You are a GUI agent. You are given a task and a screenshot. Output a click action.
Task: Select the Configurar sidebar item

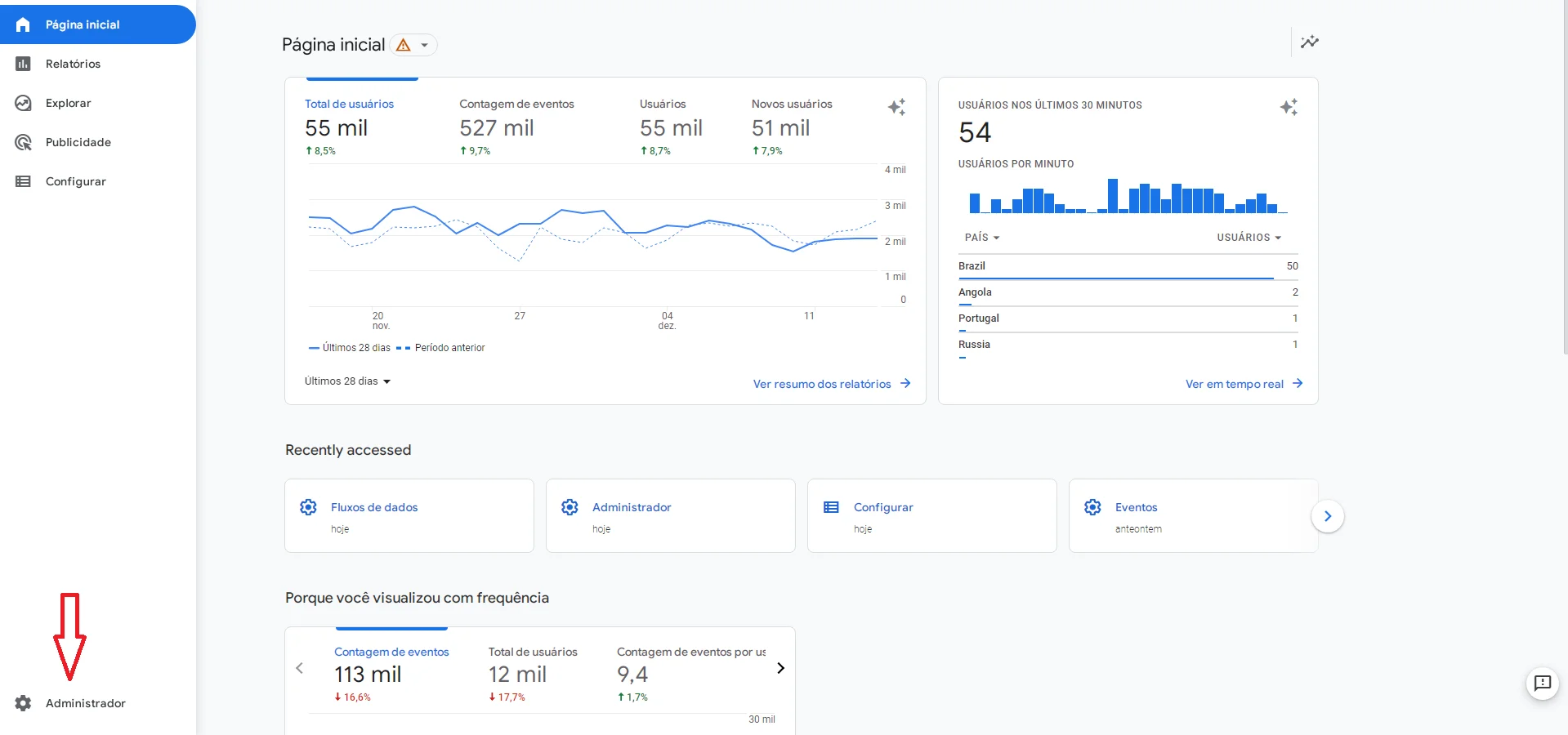76,181
